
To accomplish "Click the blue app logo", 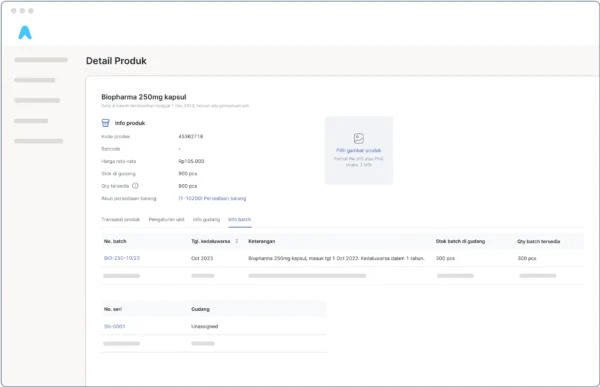I will [x=25, y=33].
